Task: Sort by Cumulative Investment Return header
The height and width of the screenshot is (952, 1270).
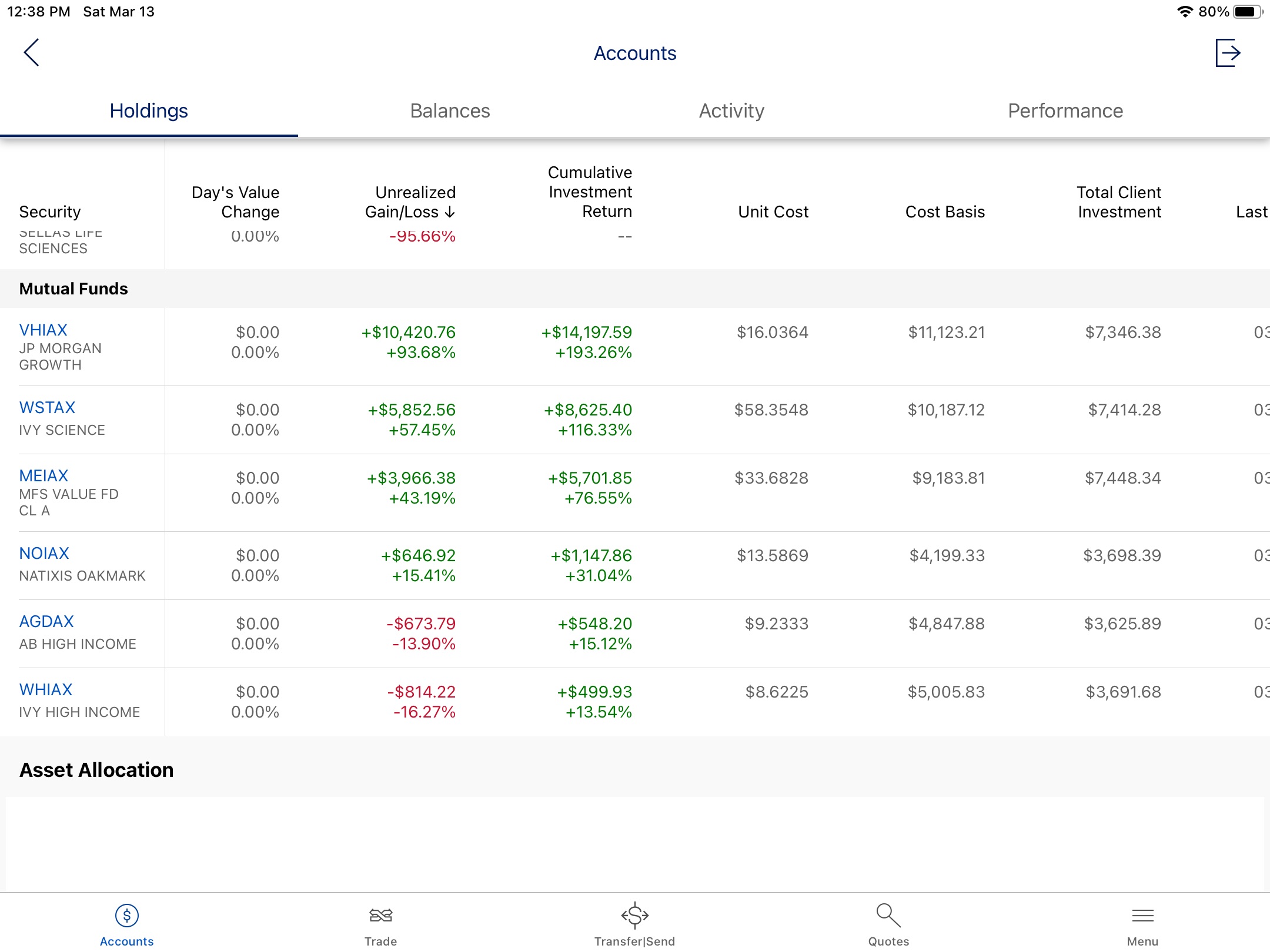Action: (x=590, y=192)
